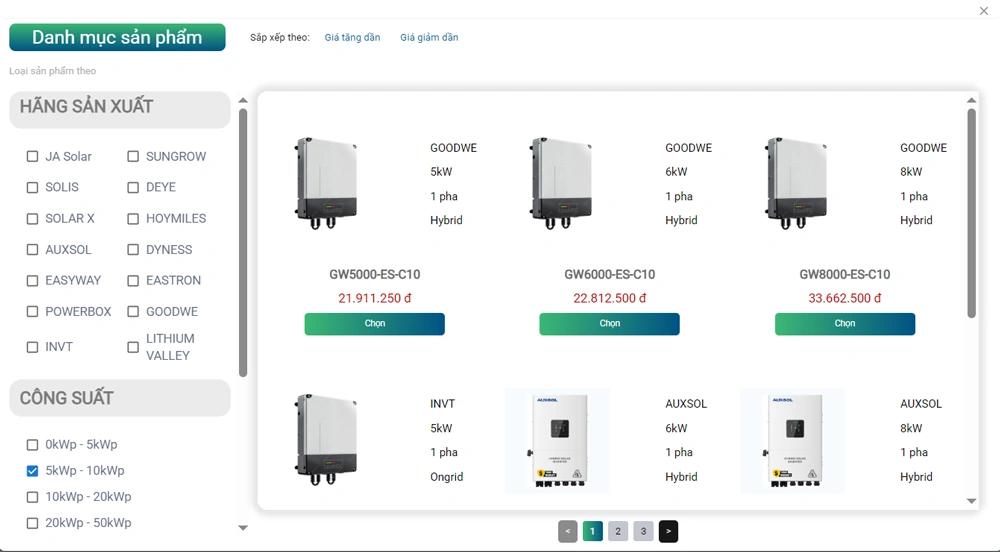The height and width of the screenshot is (552, 1000).
Task: Check the 20kWp - 50kWp power filter
Action: coord(33,523)
